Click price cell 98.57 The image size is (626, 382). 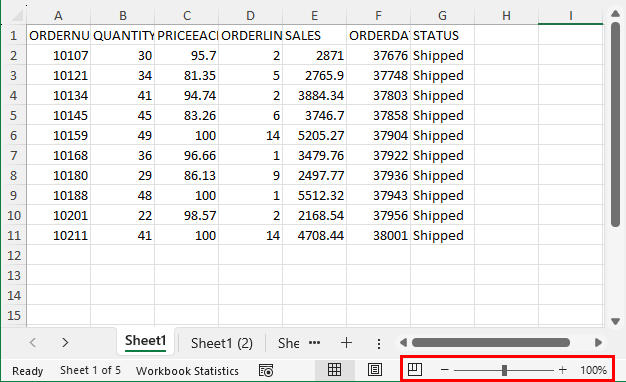click(x=186, y=216)
